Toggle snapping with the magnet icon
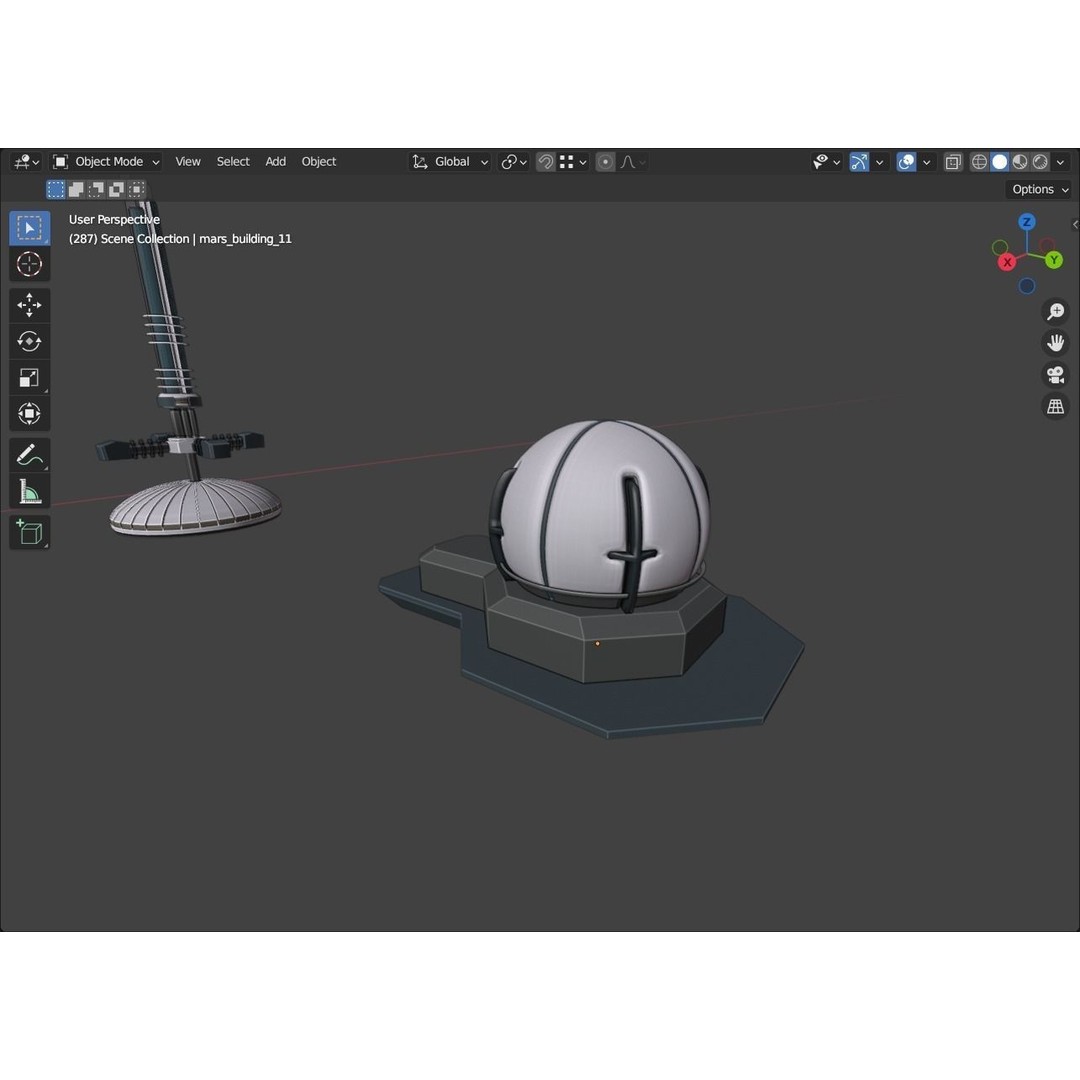The image size is (1080, 1080). 545,161
